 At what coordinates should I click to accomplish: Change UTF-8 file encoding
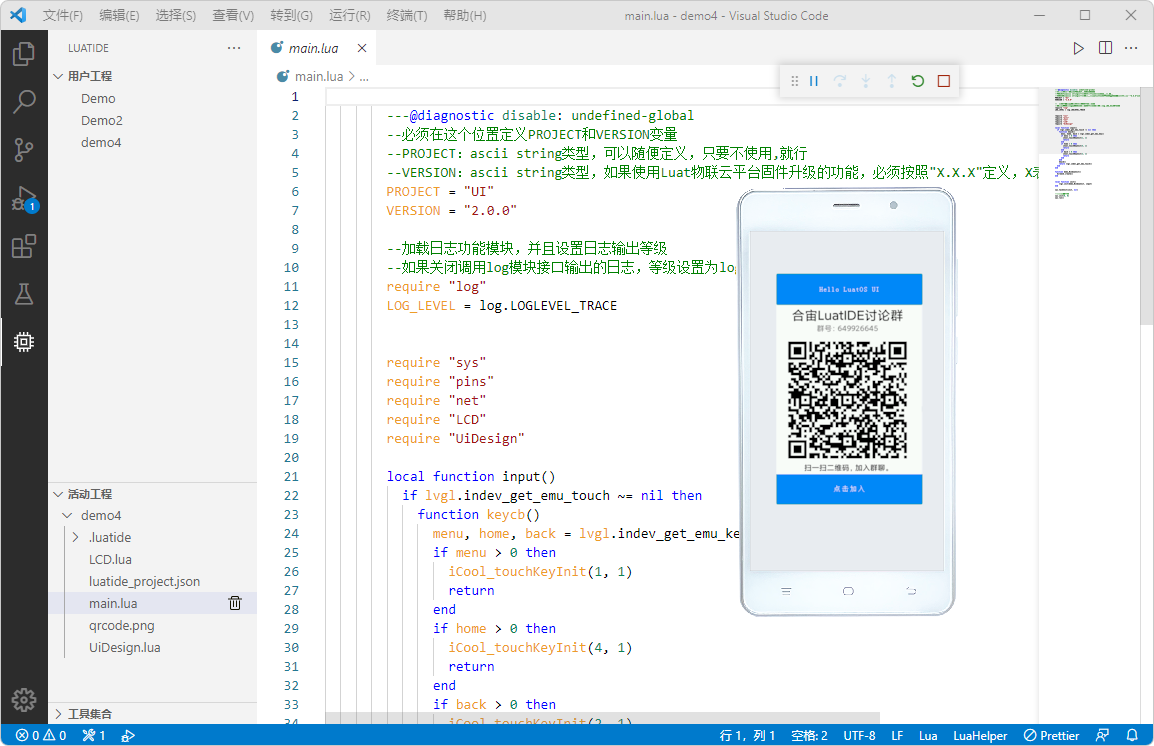click(859, 735)
